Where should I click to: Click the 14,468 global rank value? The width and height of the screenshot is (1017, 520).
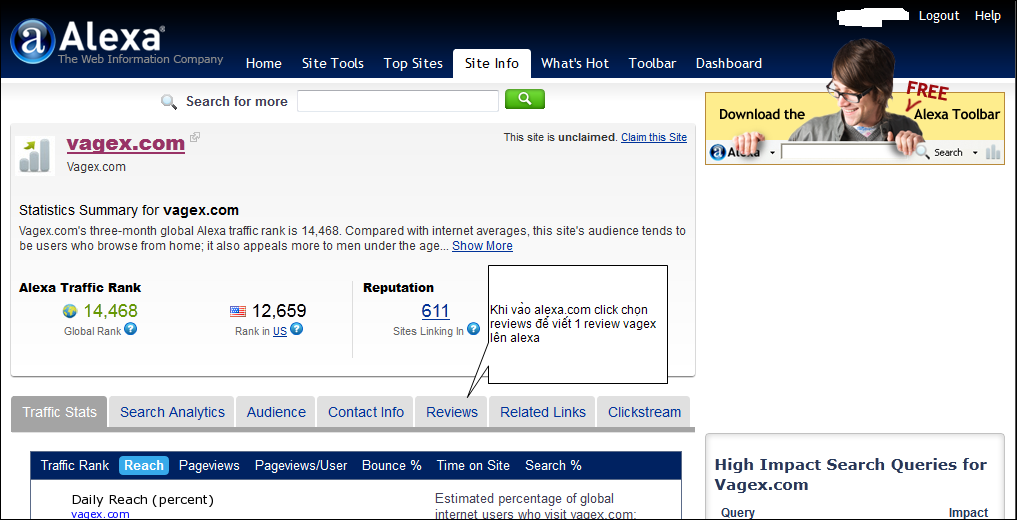(110, 311)
